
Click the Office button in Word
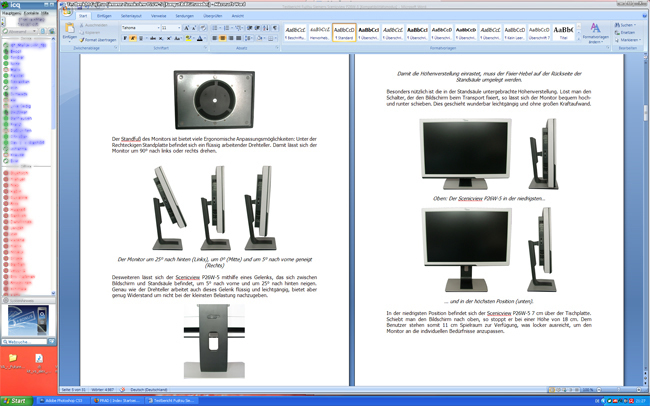coord(67,11)
